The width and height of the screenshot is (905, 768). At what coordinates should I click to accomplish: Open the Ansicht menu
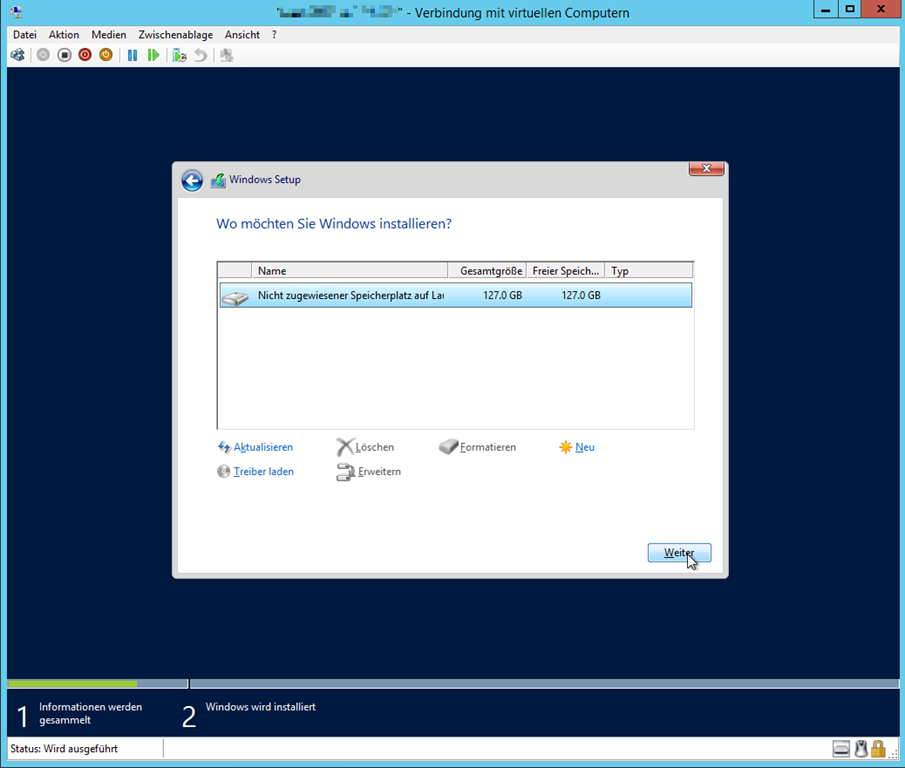(242, 35)
